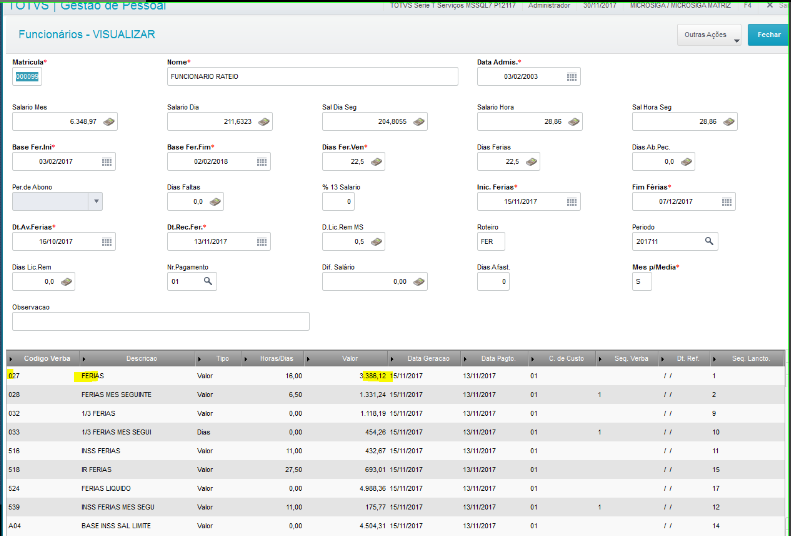Click value 4.988,36 in Valor column
This screenshot has width=791, height=536.
point(373,489)
